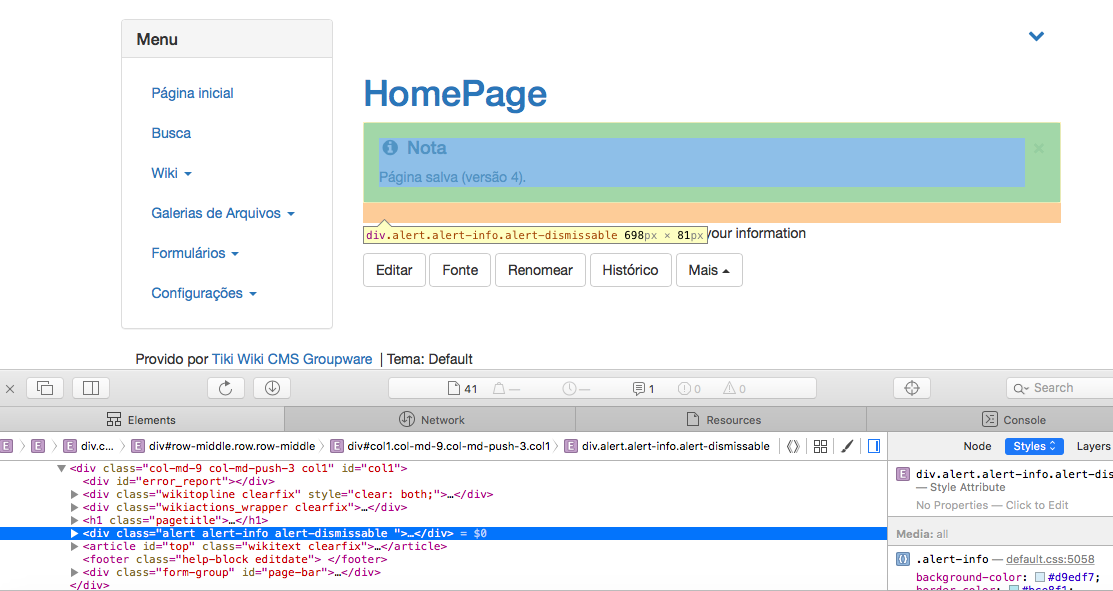Open the Página inicial menu link
Screen dimensions: 1113x591
click(192, 93)
